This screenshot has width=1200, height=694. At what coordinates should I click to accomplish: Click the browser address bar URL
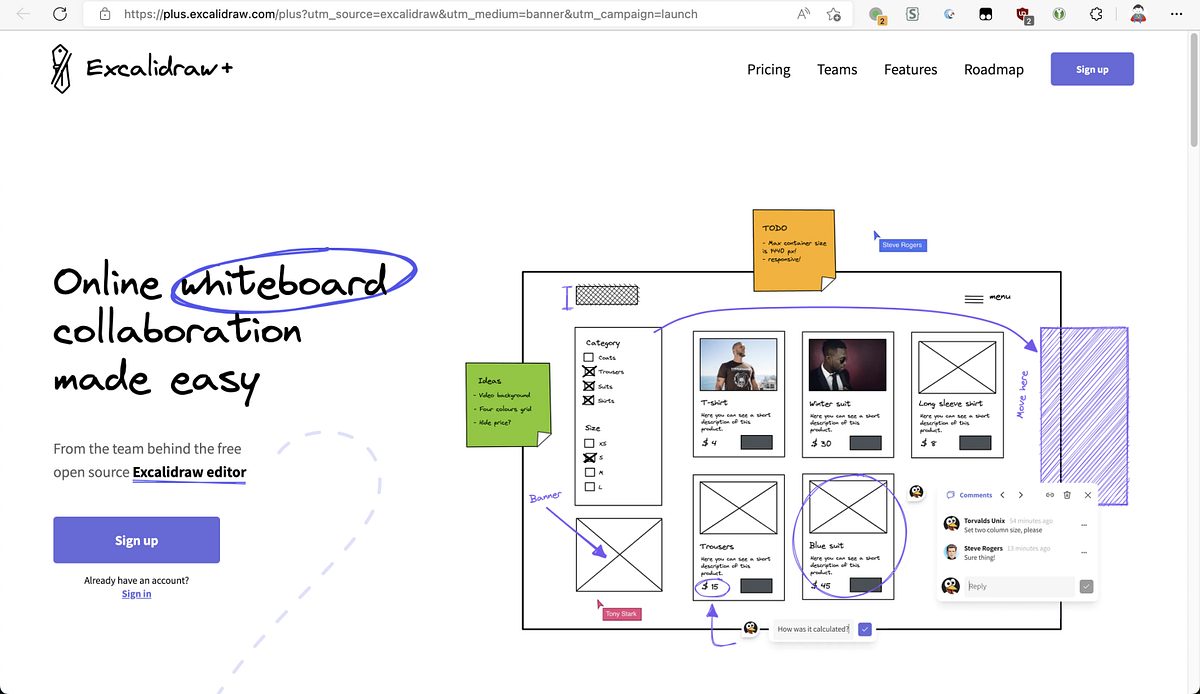[x=410, y=14]
